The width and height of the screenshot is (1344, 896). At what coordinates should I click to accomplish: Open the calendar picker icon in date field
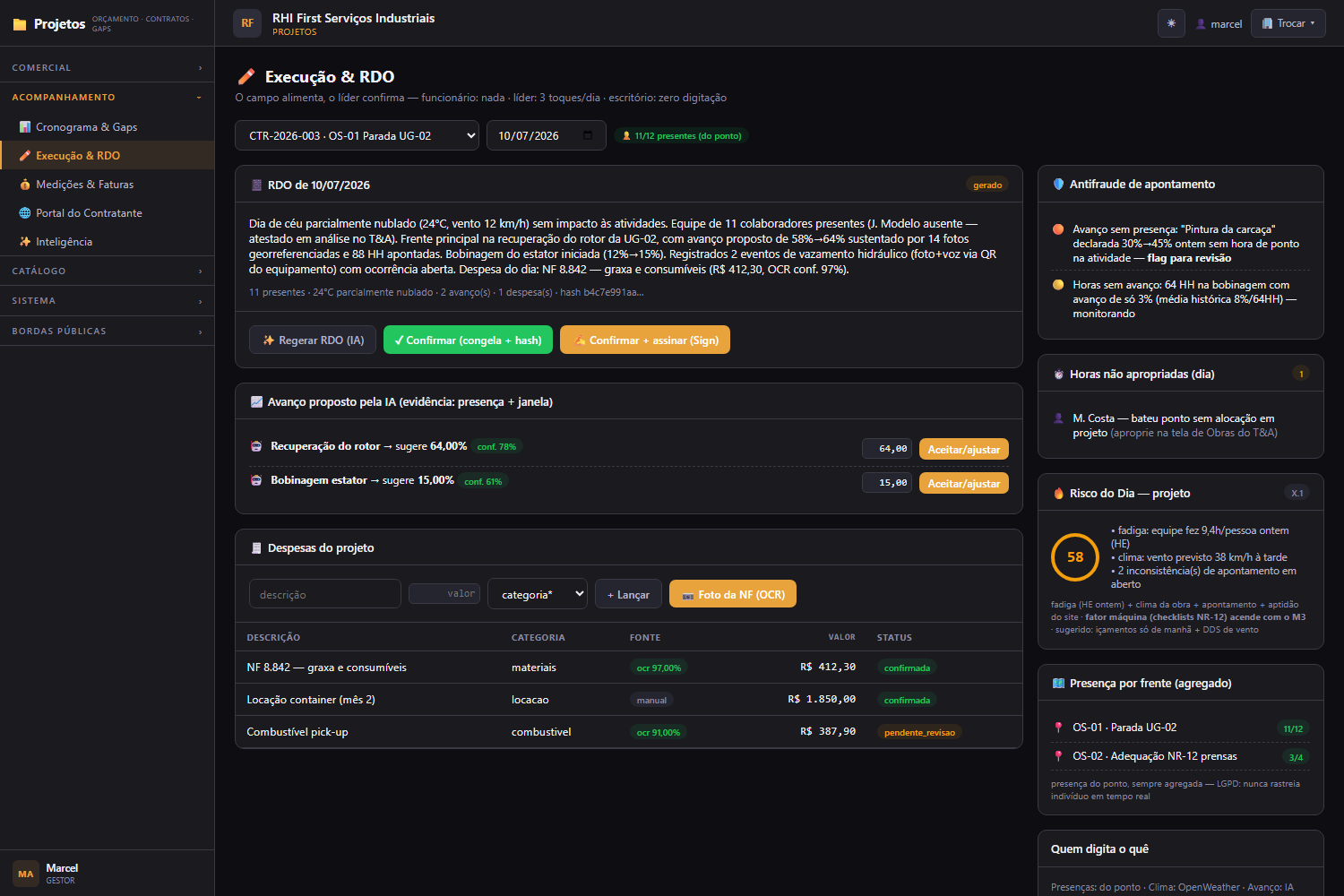(x=588, y=135)
